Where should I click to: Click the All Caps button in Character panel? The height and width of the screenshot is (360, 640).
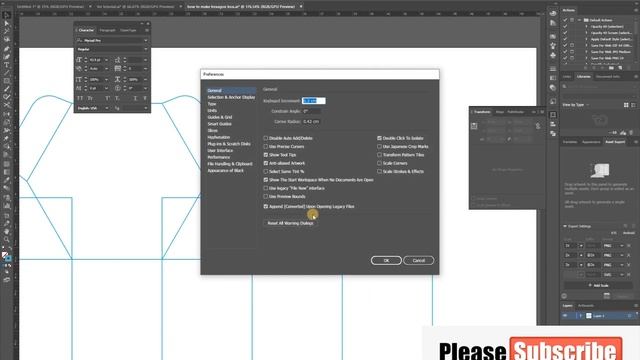point(80,98)
